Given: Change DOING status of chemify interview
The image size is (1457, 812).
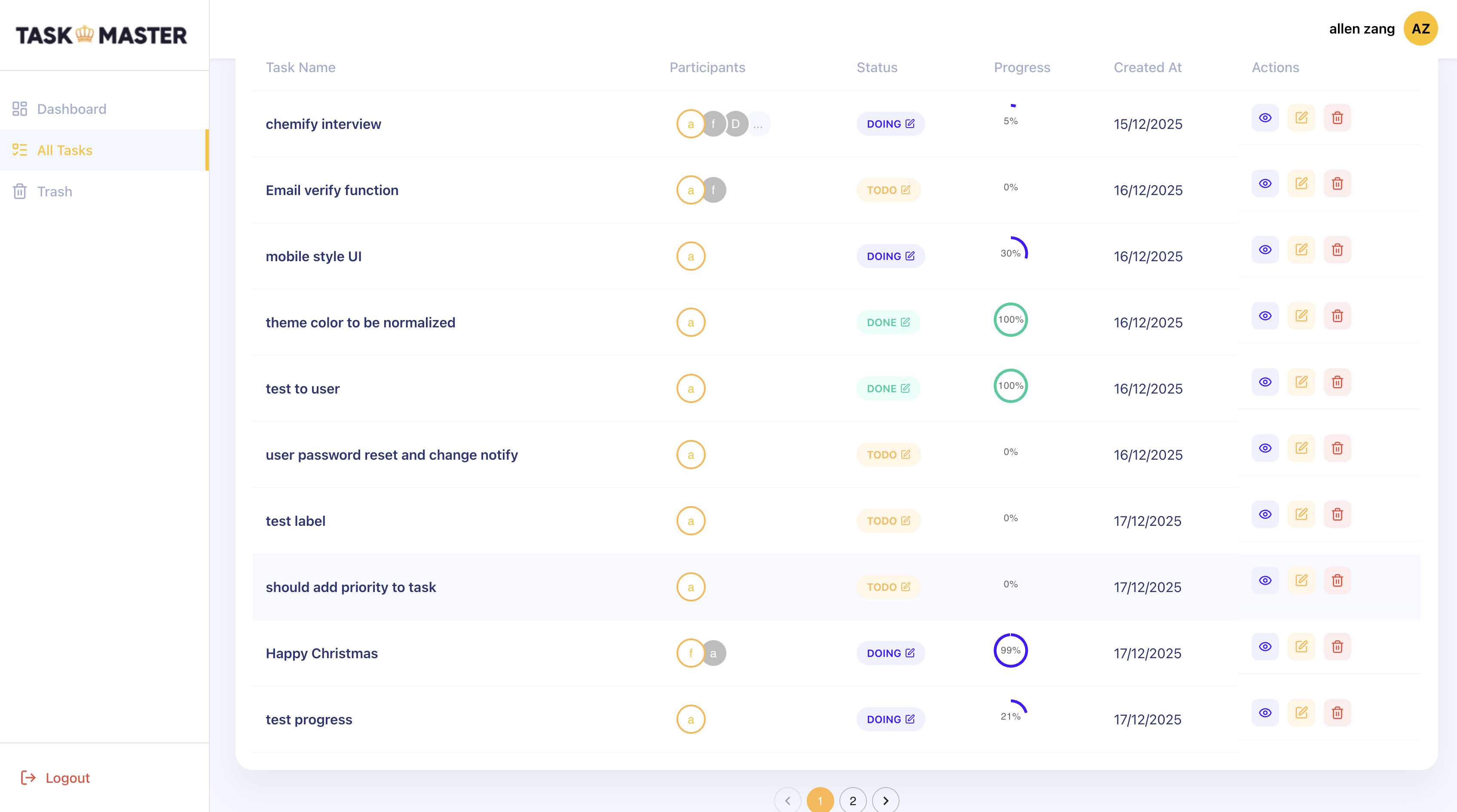Looking at the screenshot, I should coord(890,124).
